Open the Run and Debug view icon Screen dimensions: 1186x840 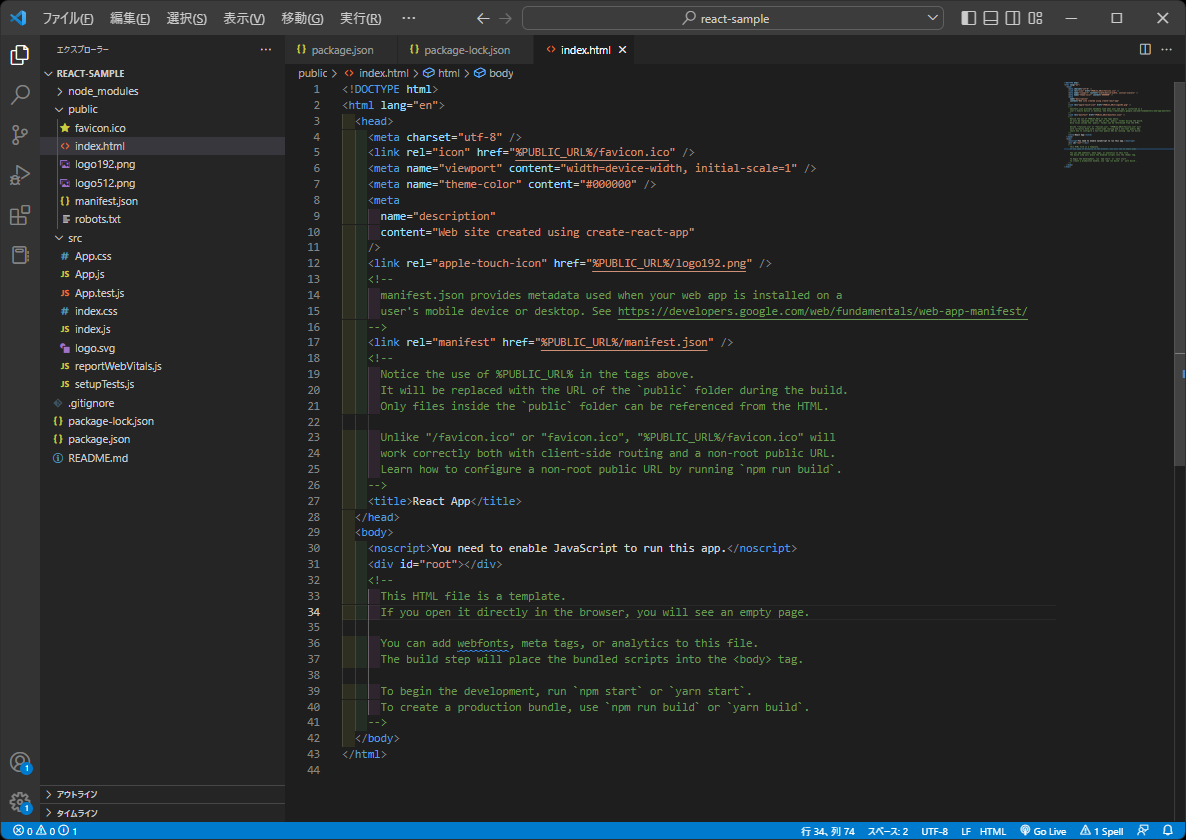20,175
